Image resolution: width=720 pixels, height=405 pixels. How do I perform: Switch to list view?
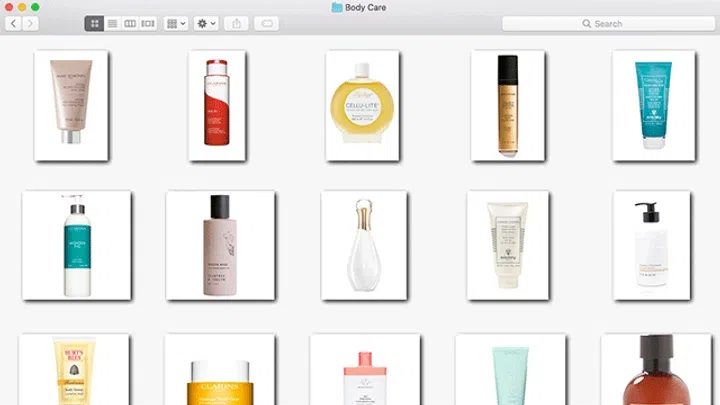coord(113,23)
